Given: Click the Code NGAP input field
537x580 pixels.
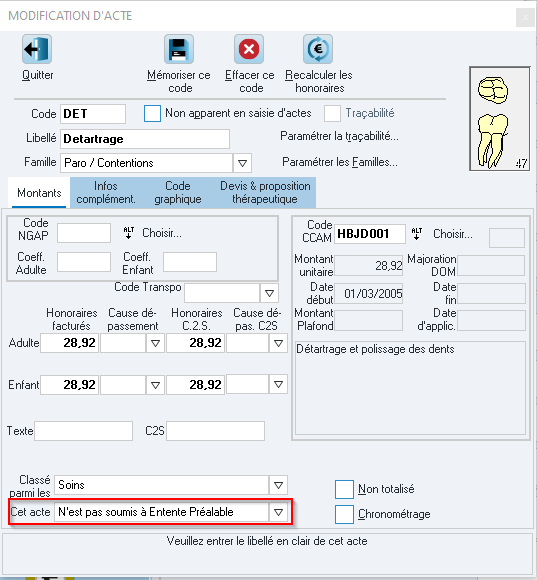Looking at the screenshot, I should 84,233.
